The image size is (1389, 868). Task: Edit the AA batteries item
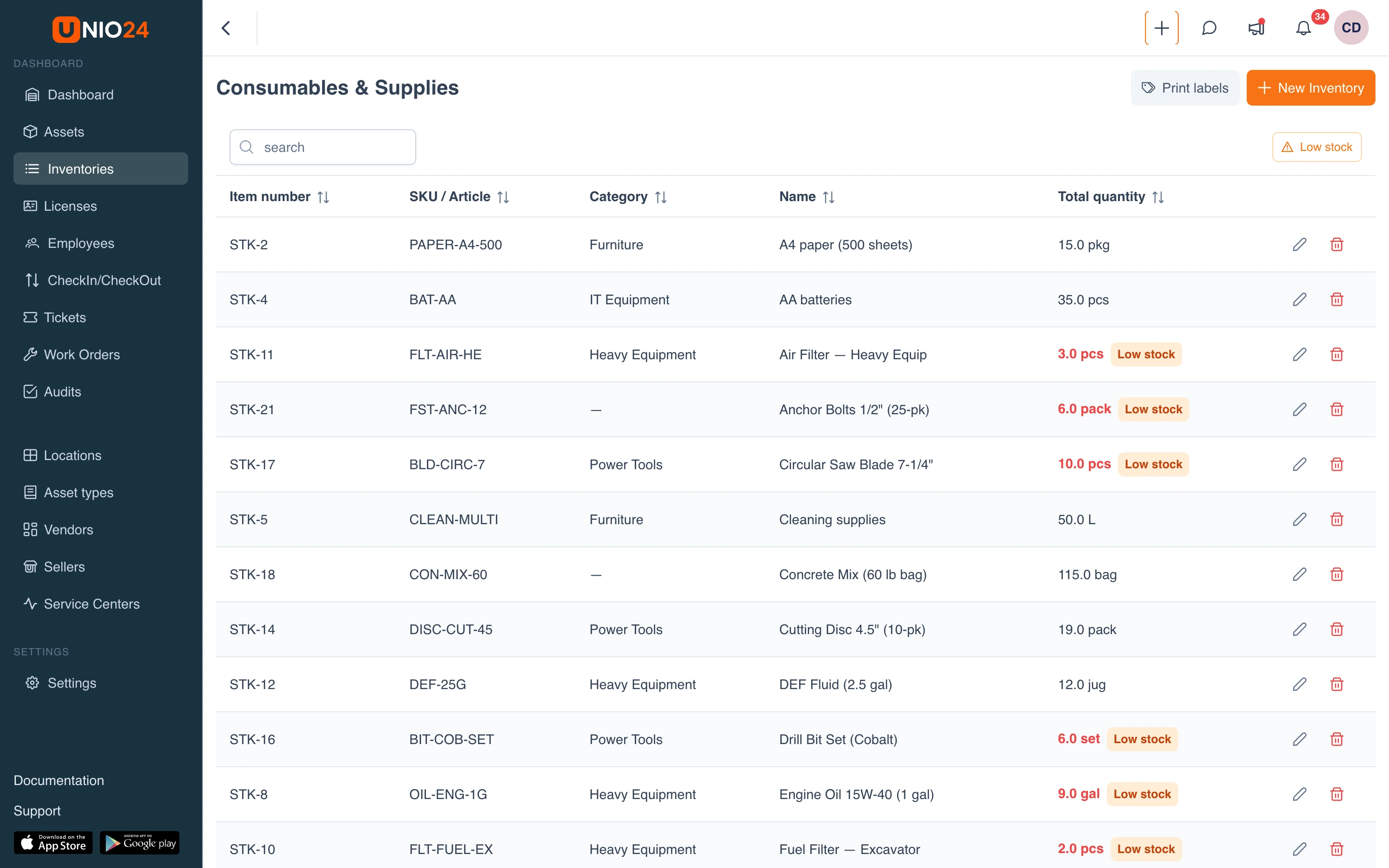(1299, 299)
